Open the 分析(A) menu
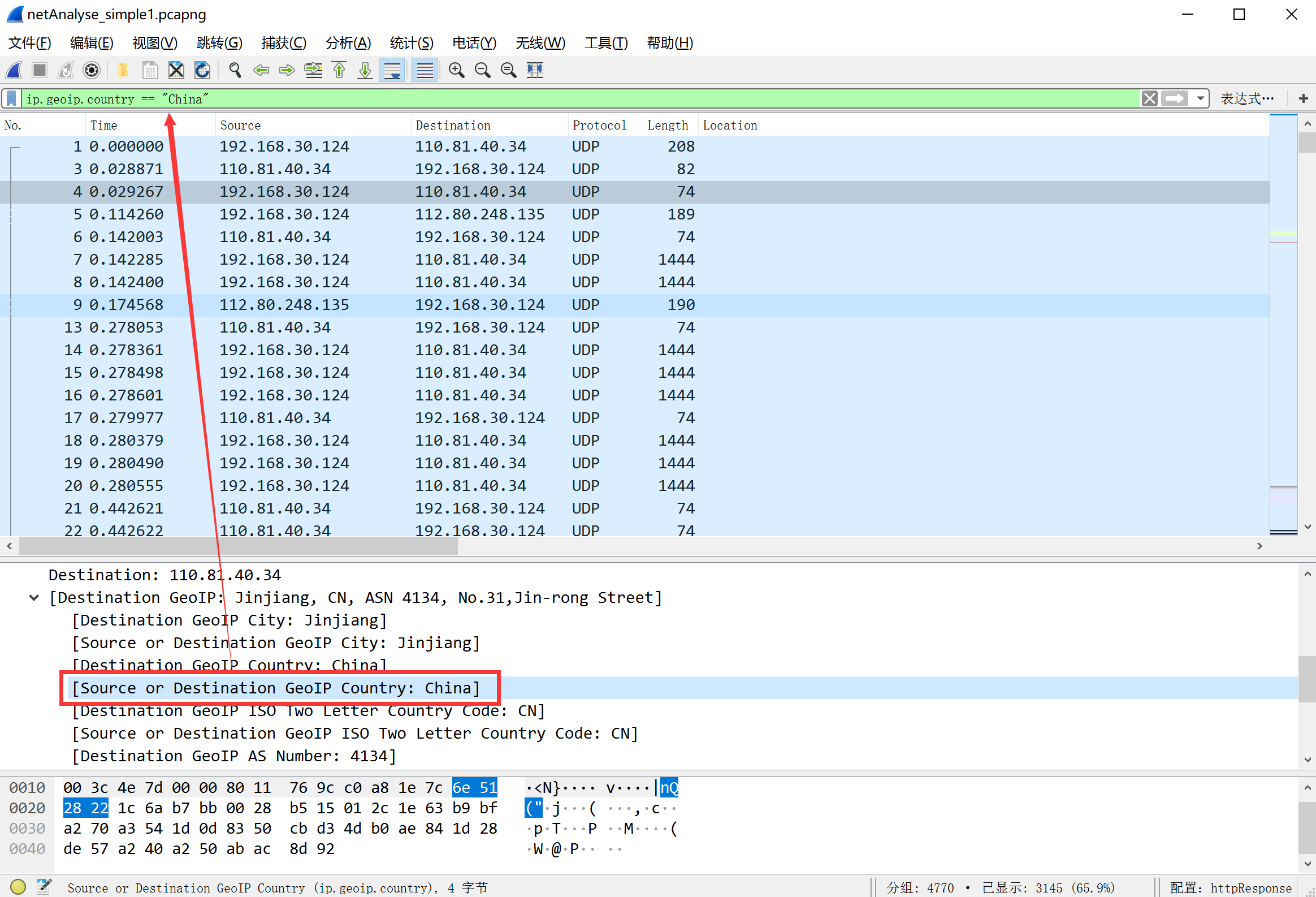This screenshot has width=1316, height=897. (348, 43)
